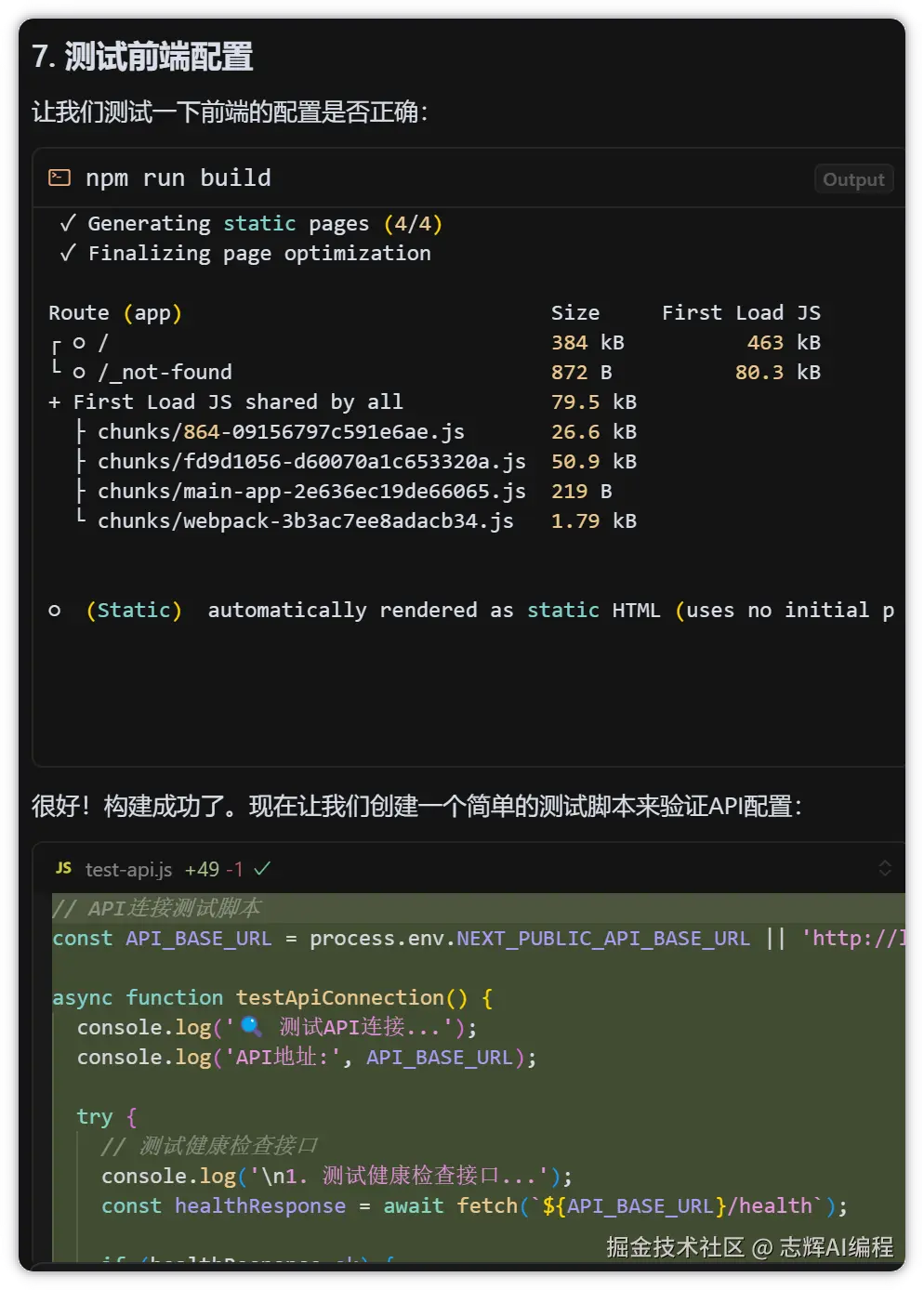Click the +49 added lines indicator
924x1290 pixels.
(202, 870)
